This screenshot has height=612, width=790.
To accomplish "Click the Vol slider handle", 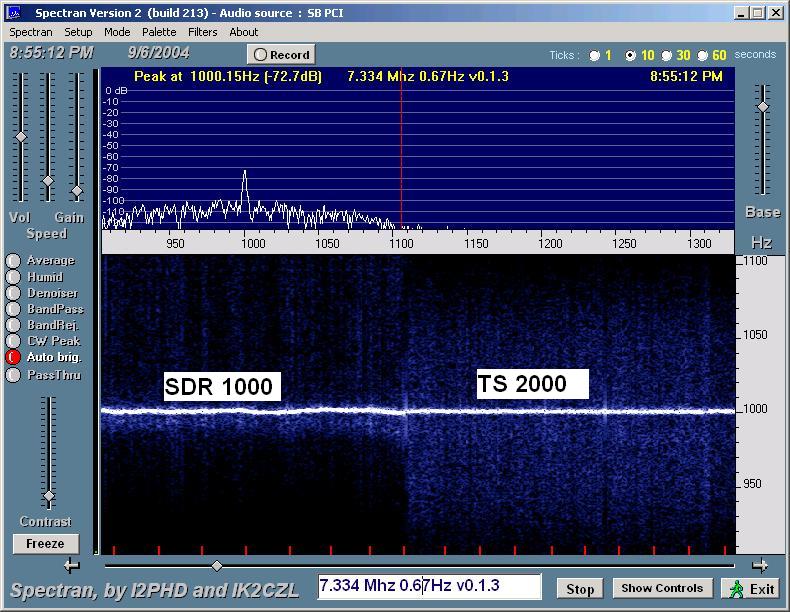I will (20, 137).
